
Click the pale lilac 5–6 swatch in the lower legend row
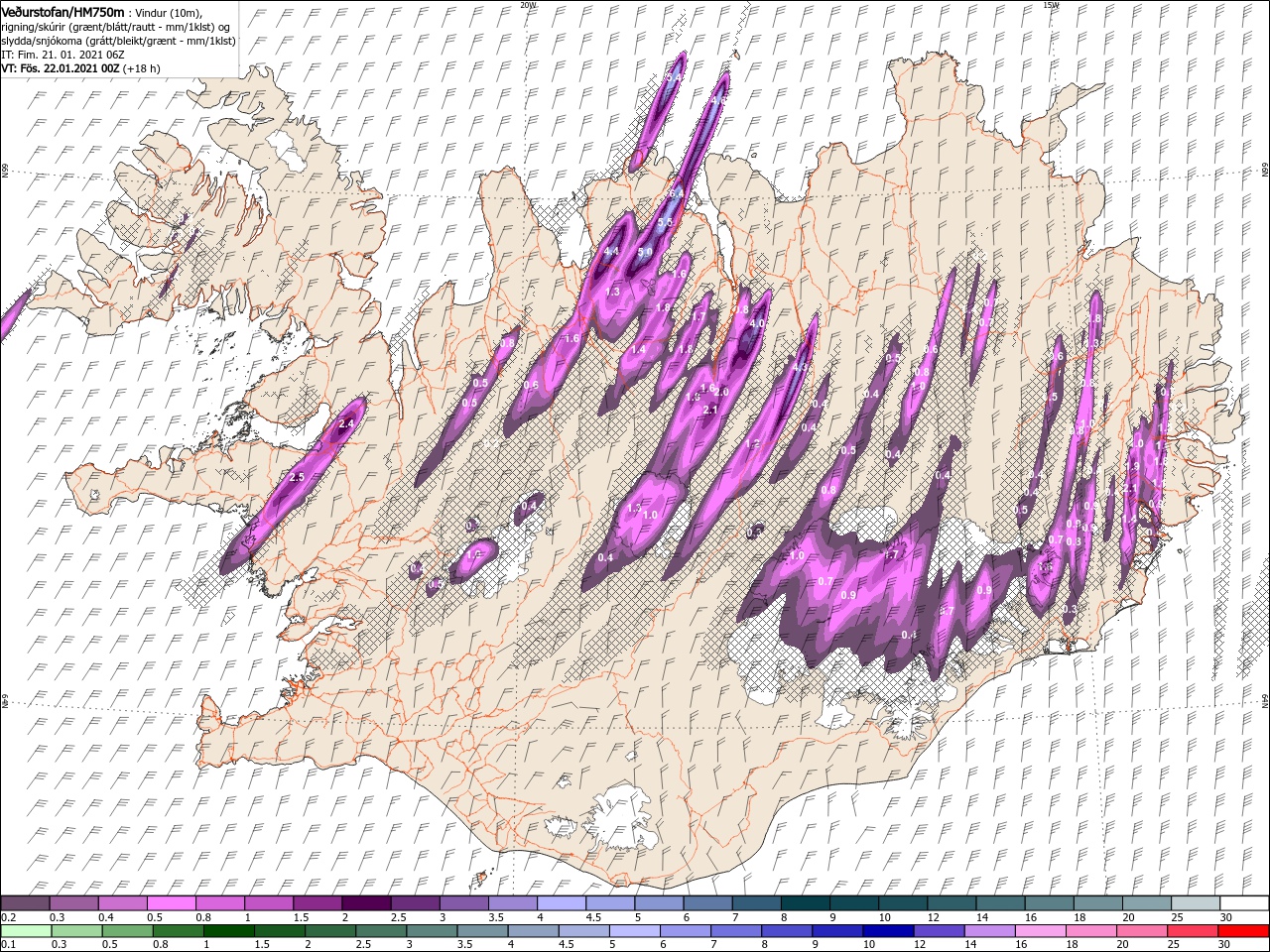pyautogui.click(x=635, y=931)
